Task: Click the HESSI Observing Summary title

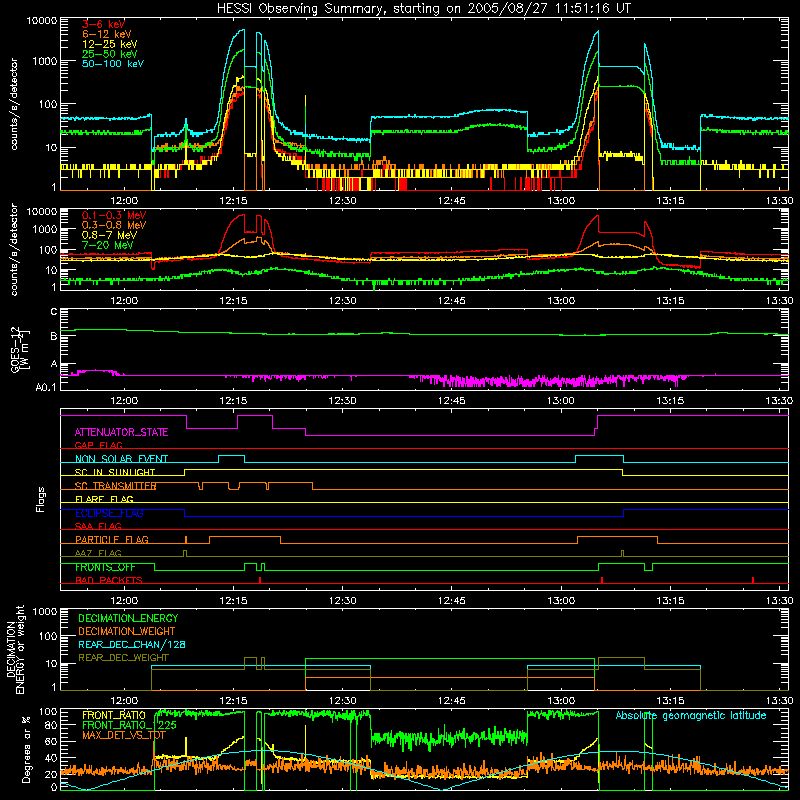Action: [424, 8]
